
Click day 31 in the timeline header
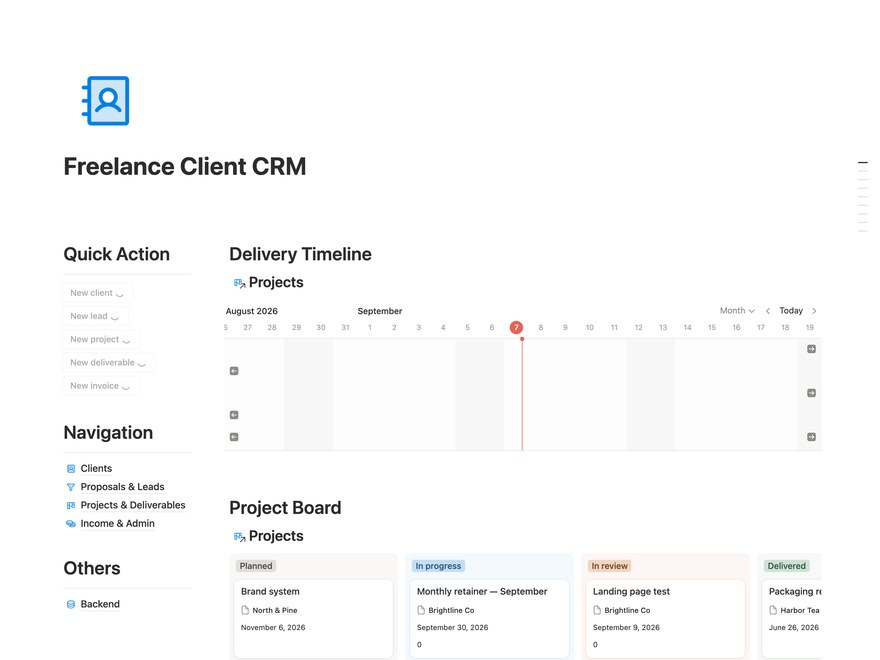tap(345, 327)
